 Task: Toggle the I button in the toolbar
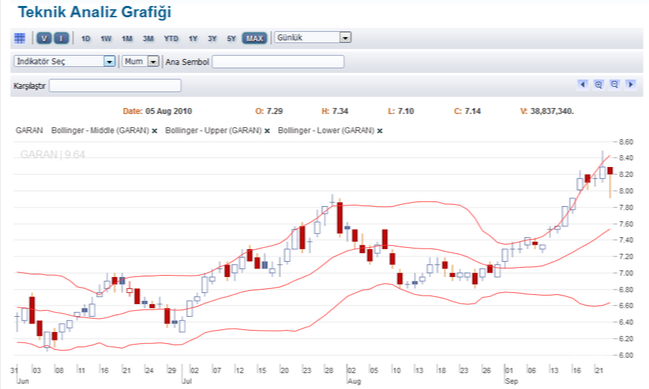[61, 38]
